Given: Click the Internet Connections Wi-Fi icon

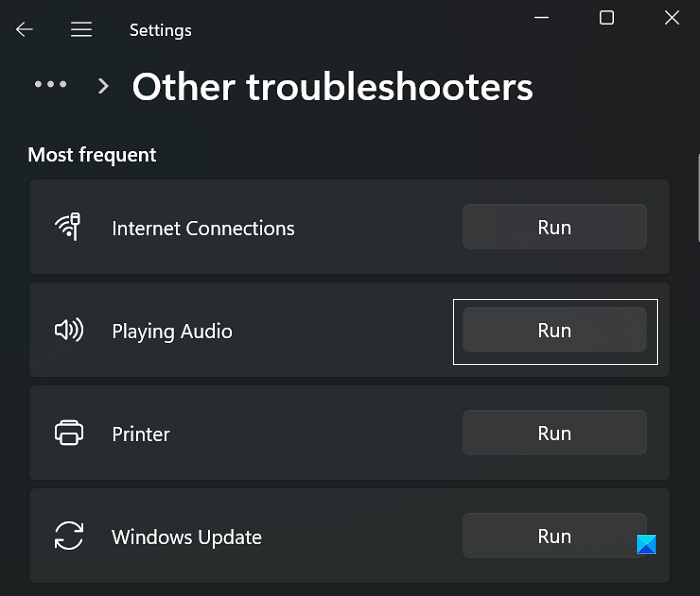Looking at the screenshot, I should click(68, 227).
